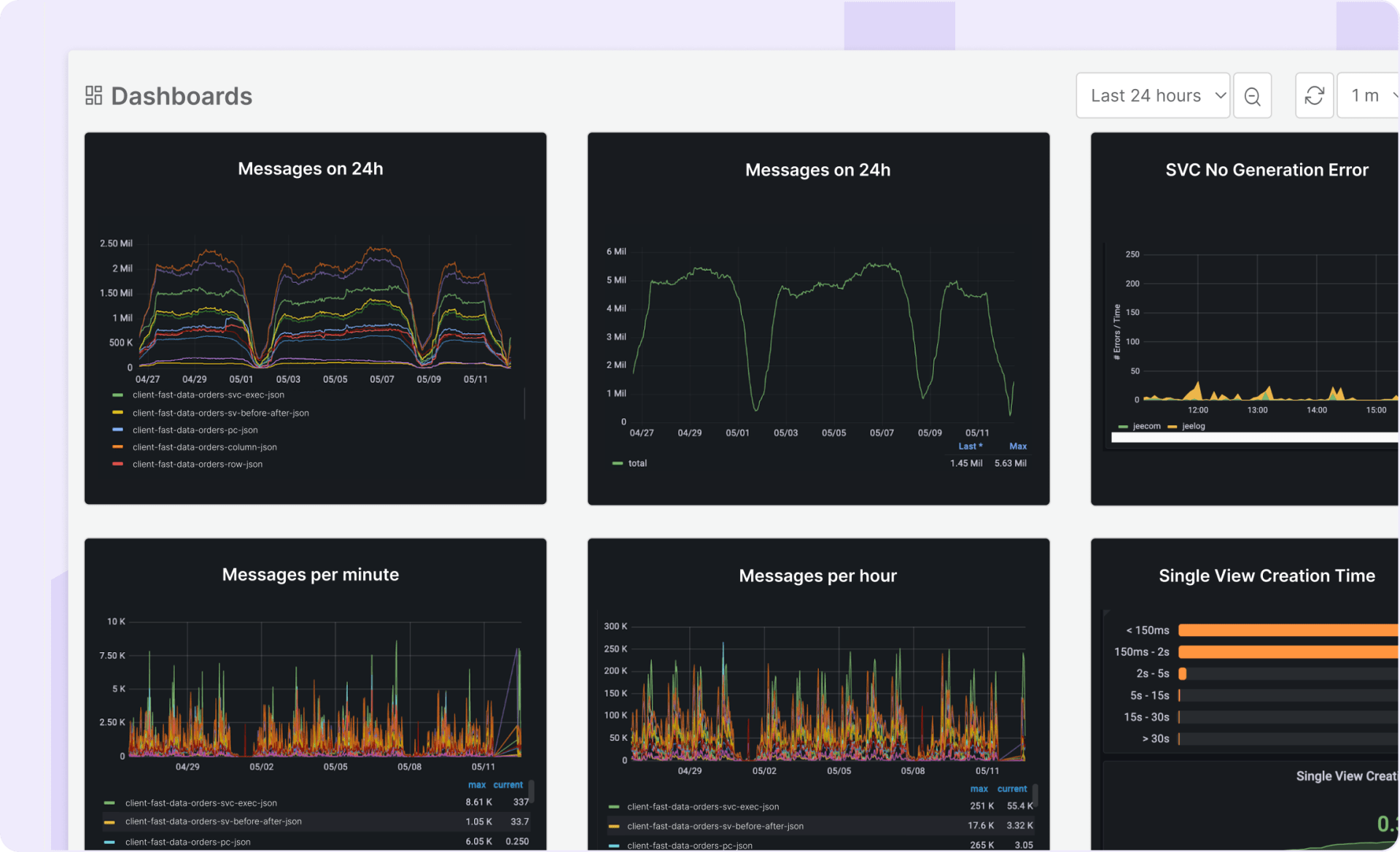
Task: Open the Messages per minute panel title menu
Action: [311, 574]
